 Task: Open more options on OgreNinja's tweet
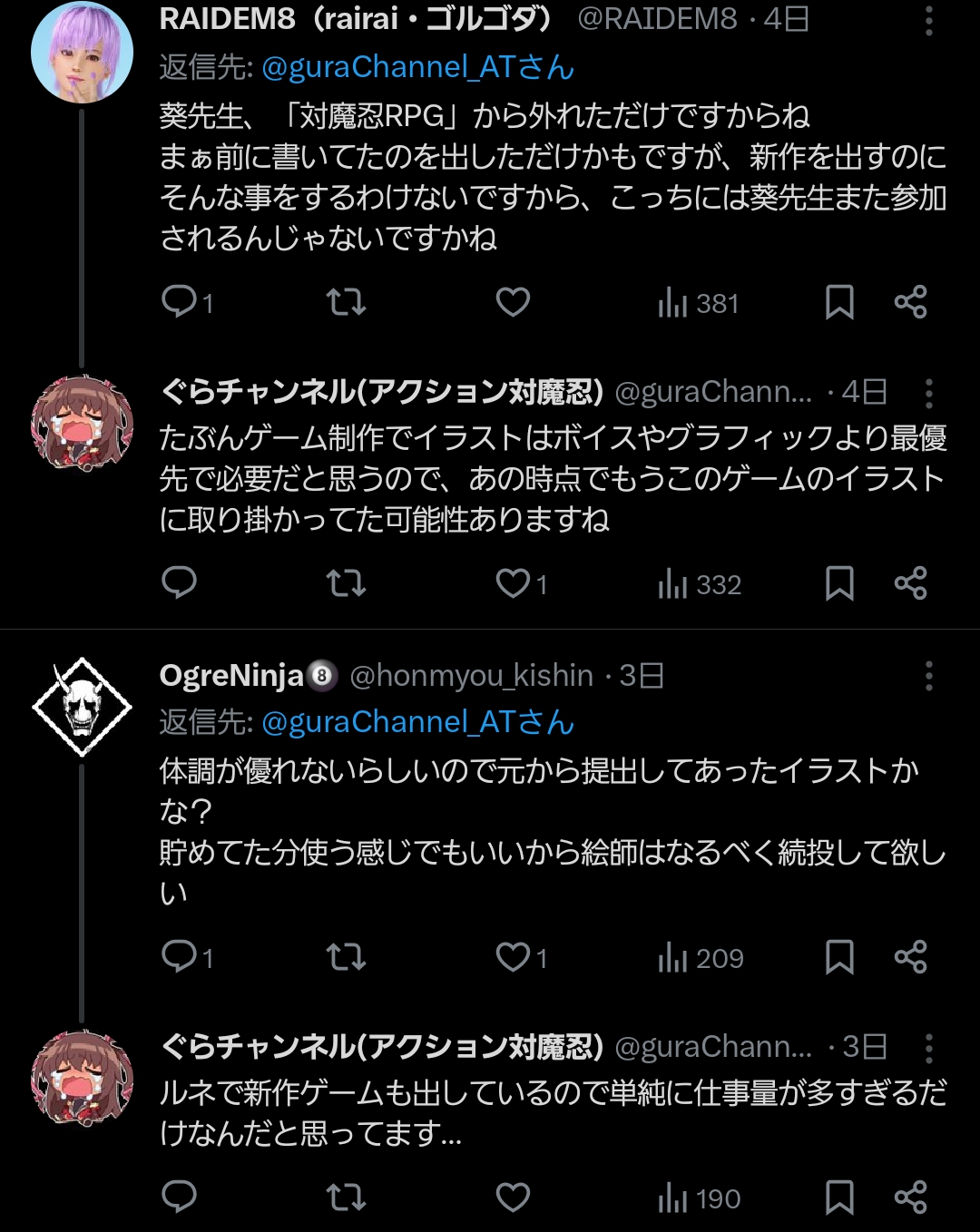(x=928, y=676)
